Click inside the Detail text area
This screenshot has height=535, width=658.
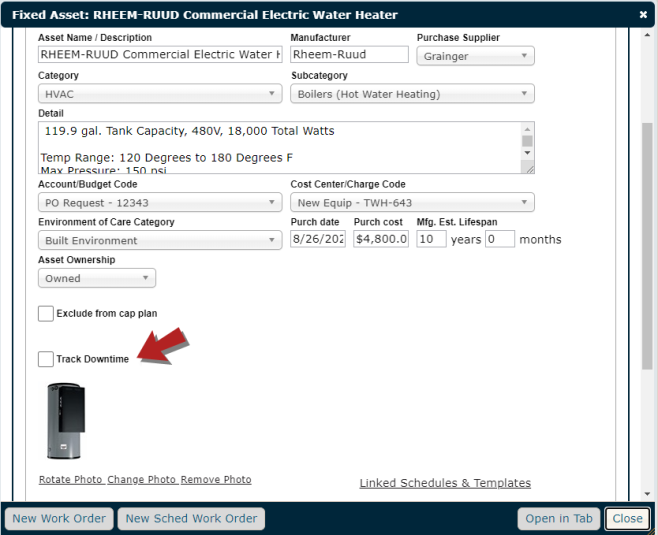click(279, 148)
